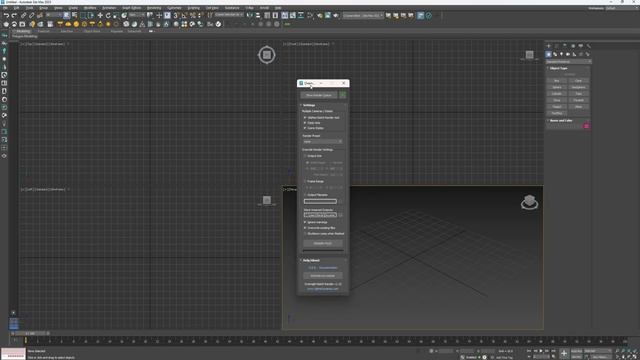Click Teapot primitive button
The height and width of the screenshot is (360, 640).
click(557, 107)
